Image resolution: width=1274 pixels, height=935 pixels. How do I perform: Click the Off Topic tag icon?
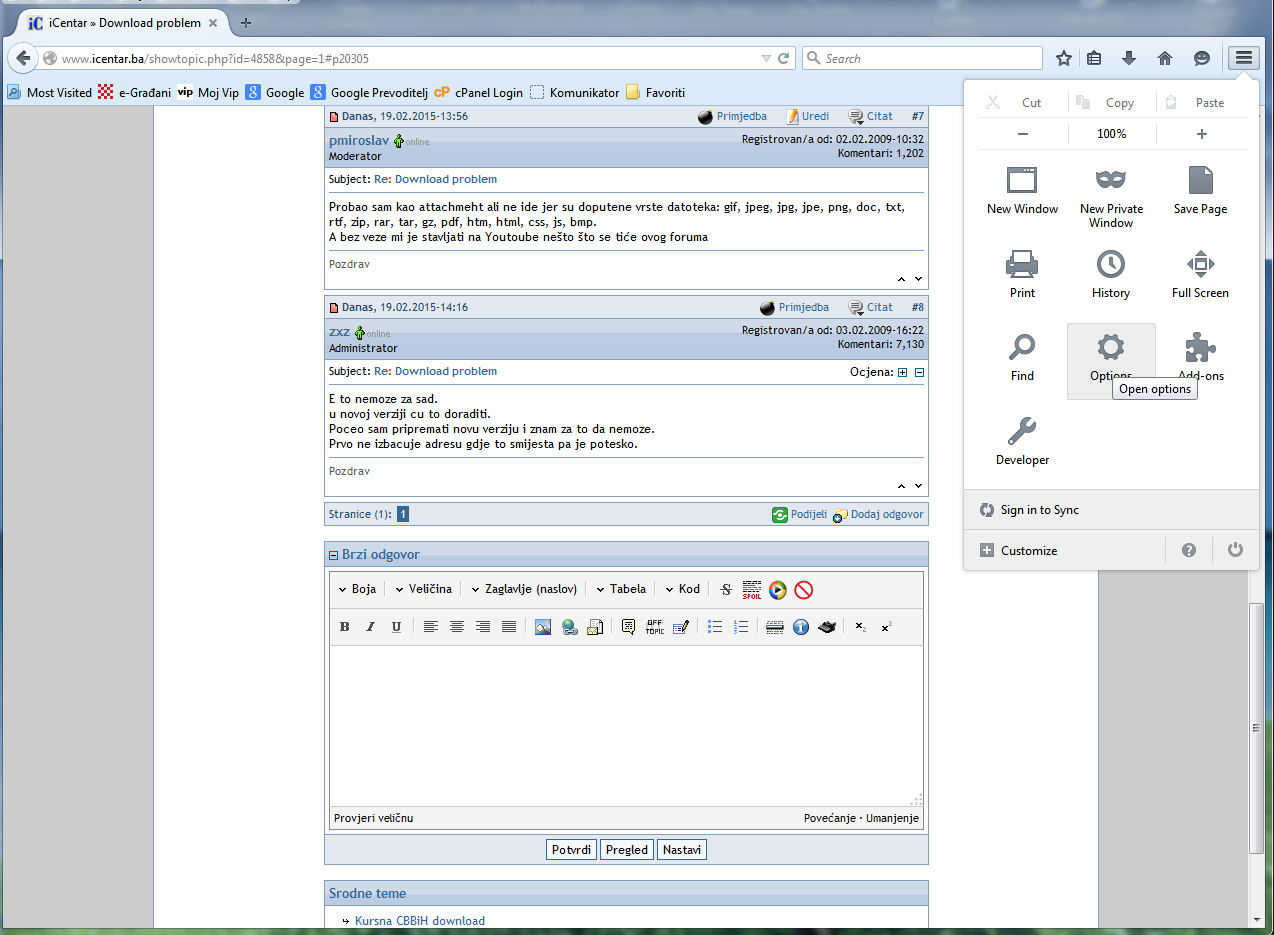(655, 627)
